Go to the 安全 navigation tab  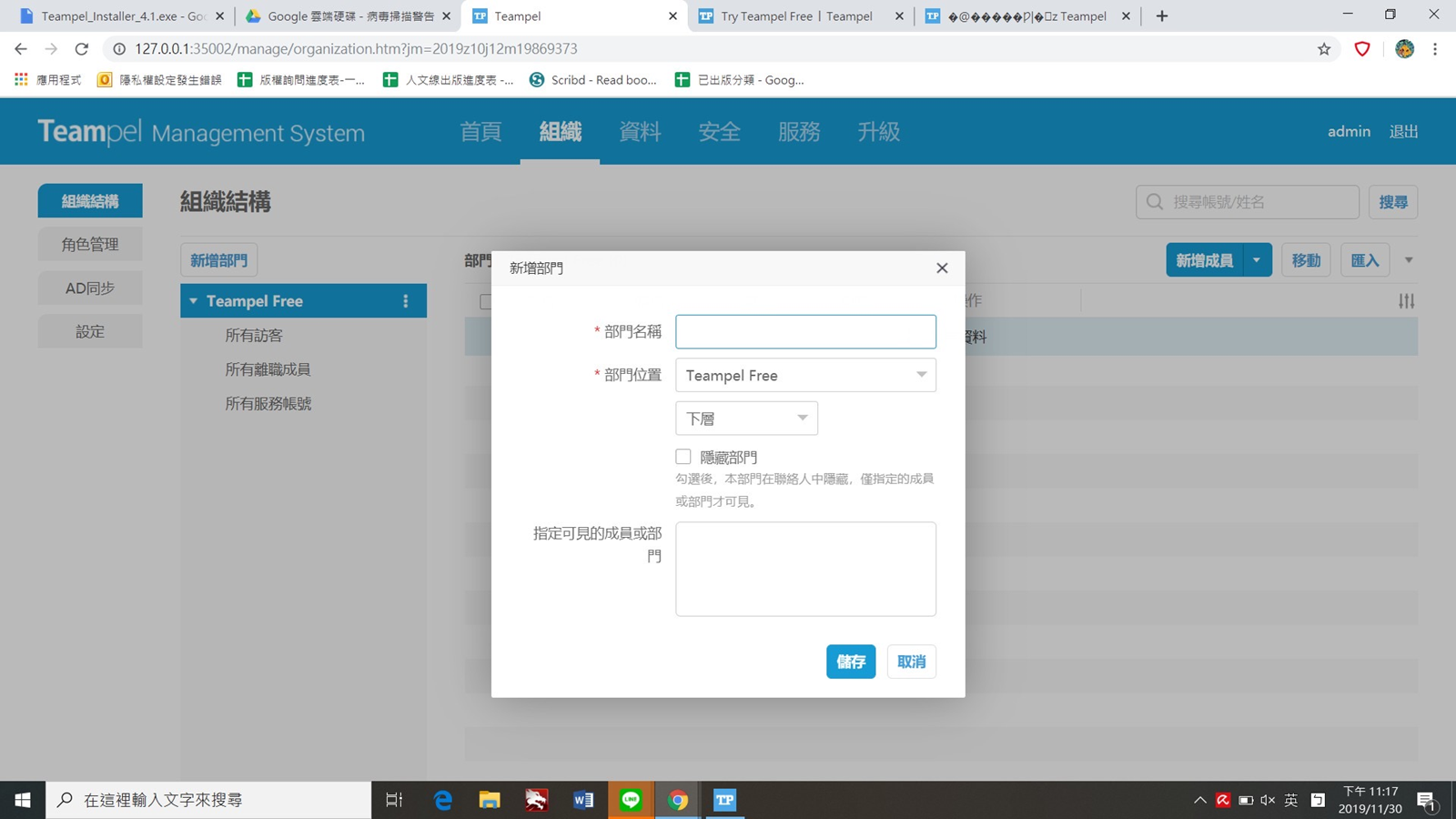coord(719,132)
